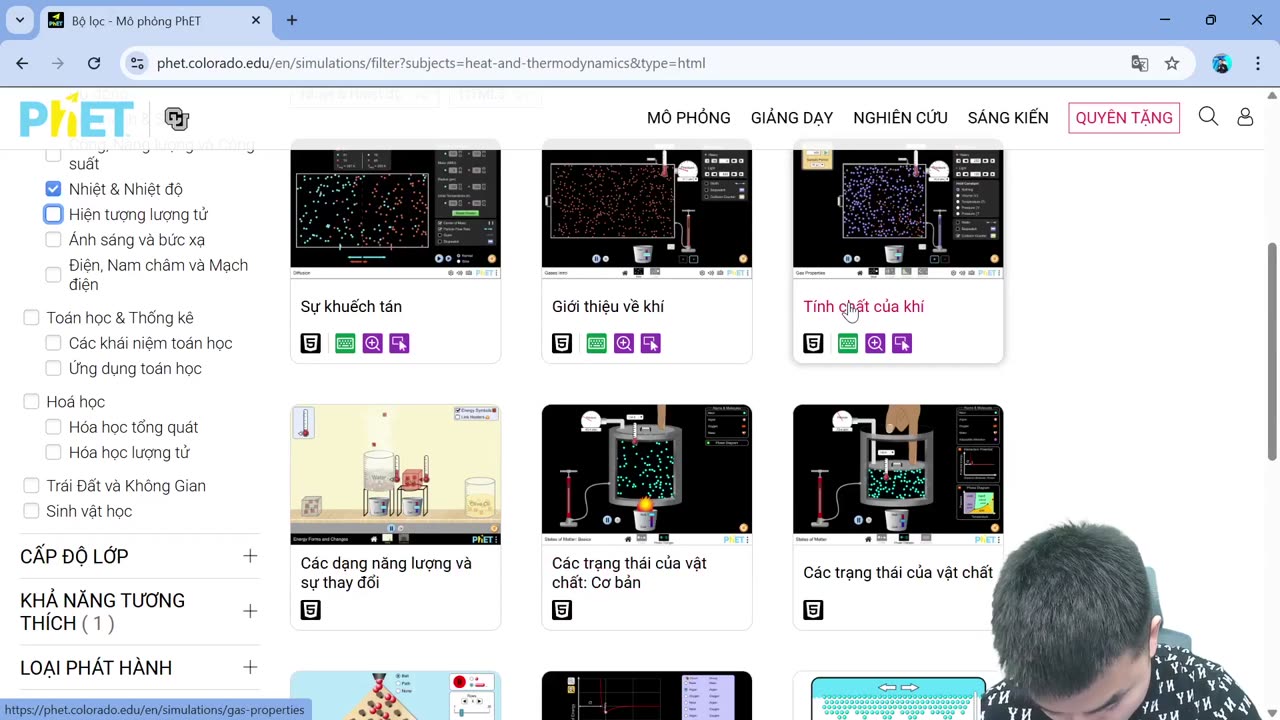Click HTML5 icon under Tính chất của khí

(x=813, y=343)
